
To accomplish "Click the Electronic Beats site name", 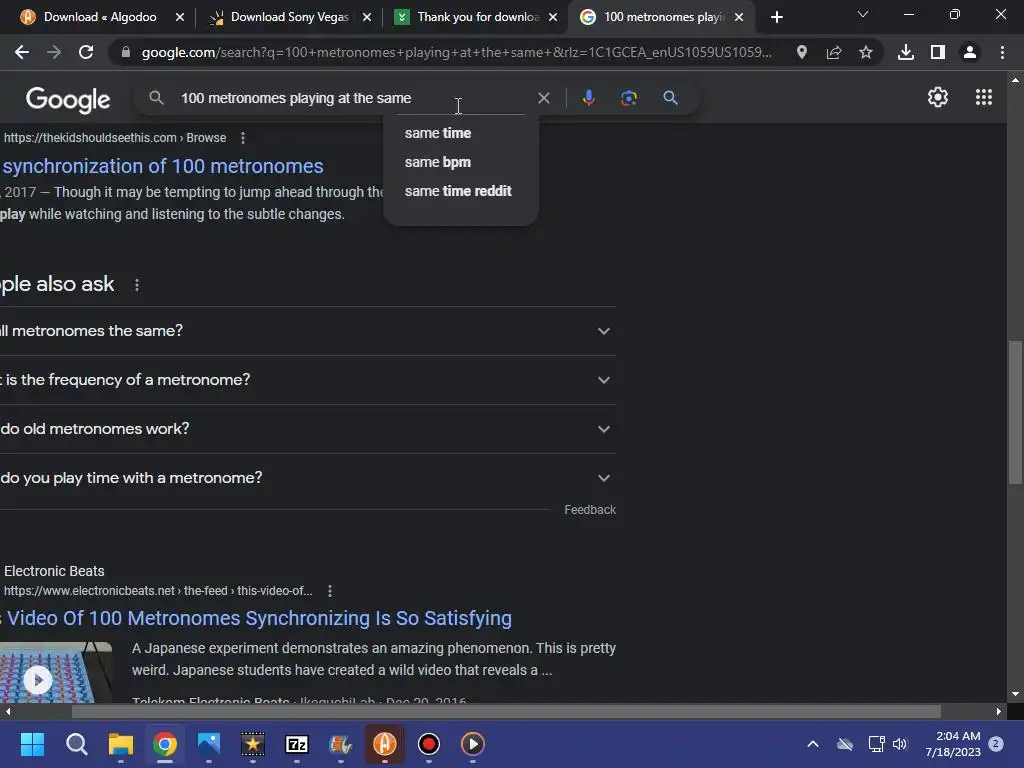I will (54, 571).
